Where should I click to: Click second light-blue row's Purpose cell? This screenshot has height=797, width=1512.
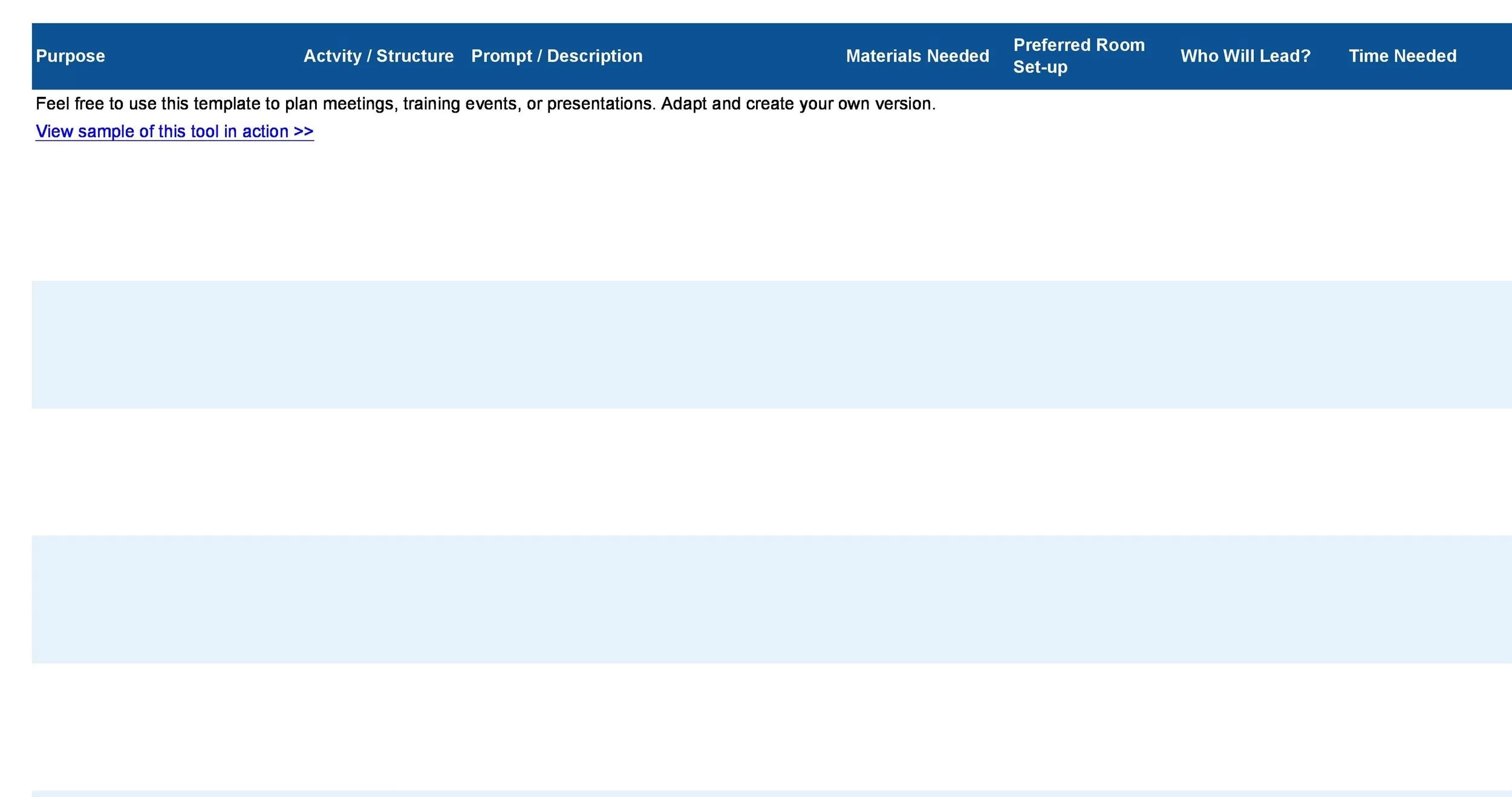click(x=163, y=599)
